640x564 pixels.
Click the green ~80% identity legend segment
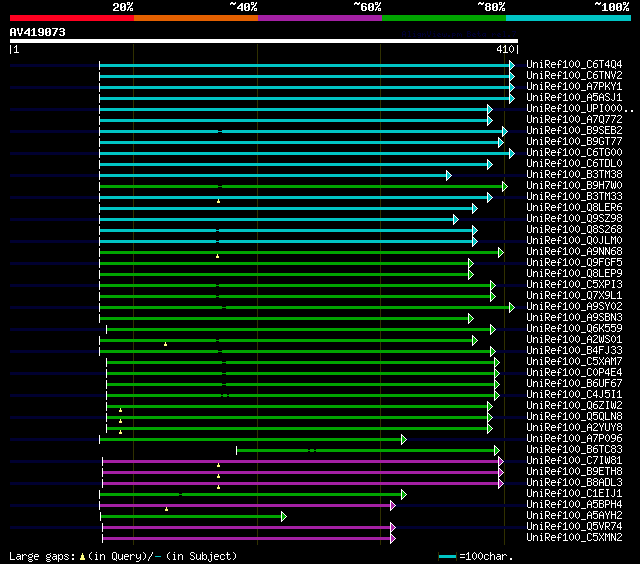(x=444, y=18)
